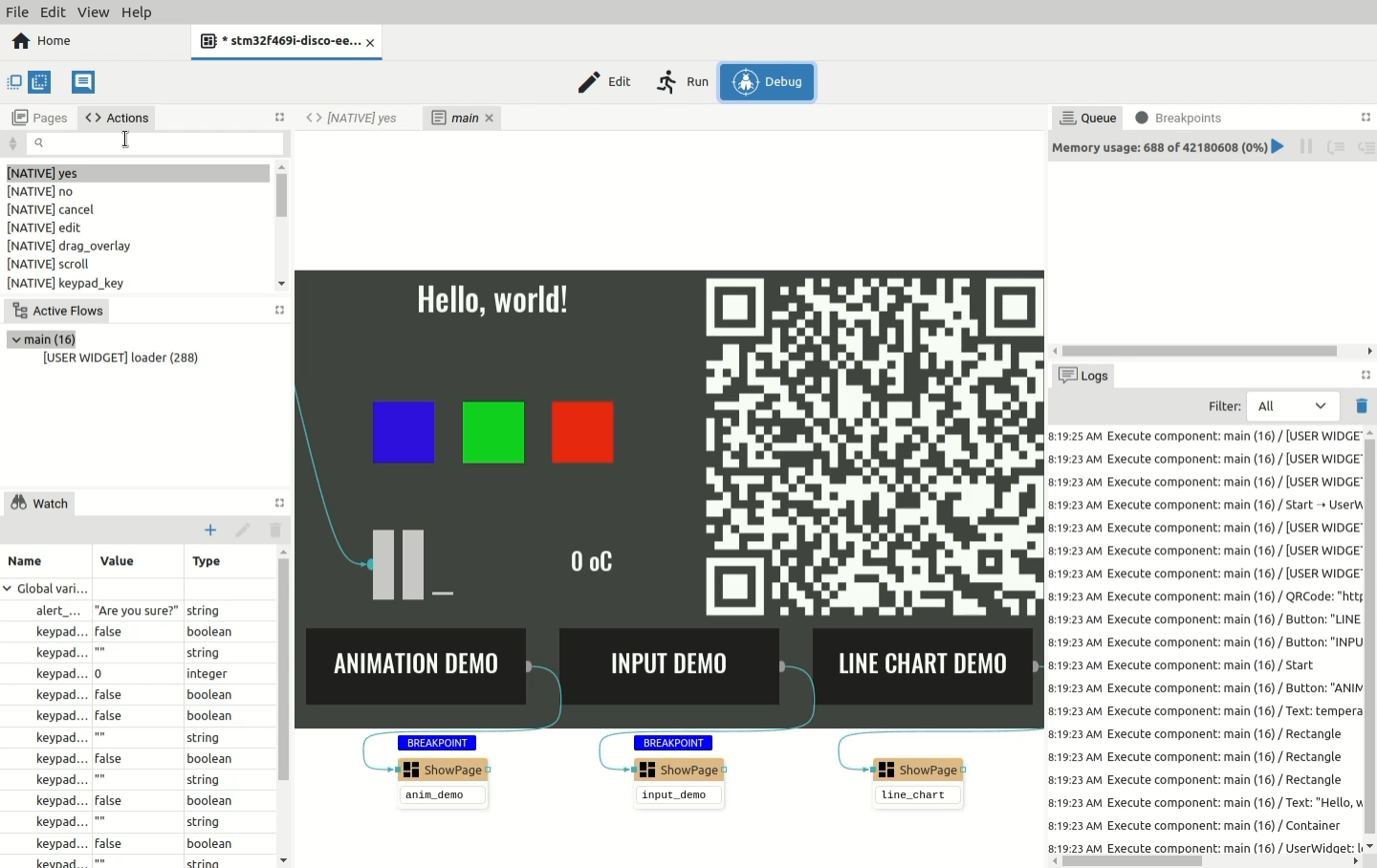Click the INPUT DEMO button widget
This screenshot has height=868, width=1377.
point(669,666)
